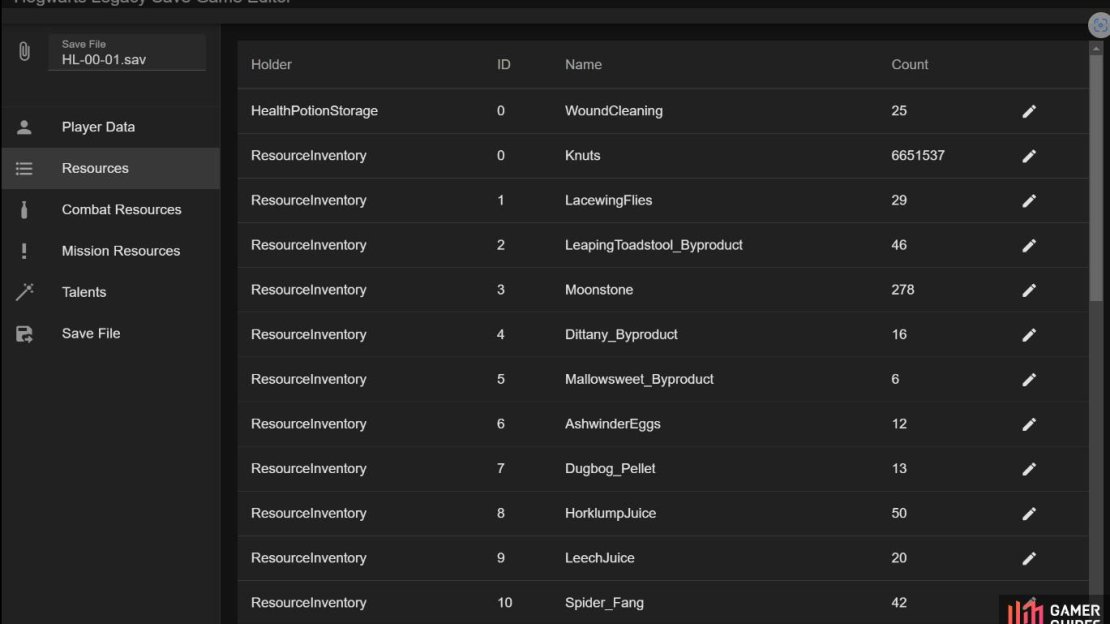Click the Player Data person icon
The image size is (1110, 624).
pyautogui.click(x=24, y=127)
